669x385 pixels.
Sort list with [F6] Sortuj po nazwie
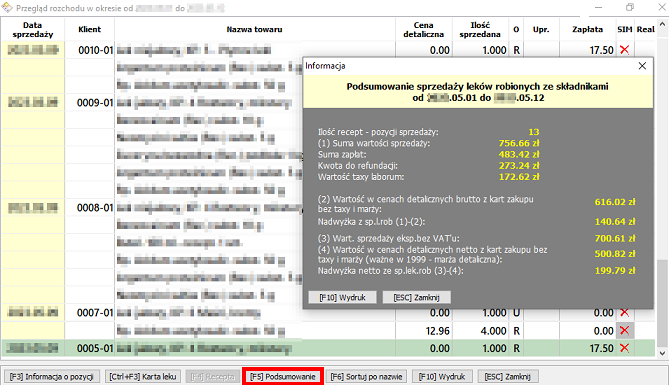click(x=366, y=376)
